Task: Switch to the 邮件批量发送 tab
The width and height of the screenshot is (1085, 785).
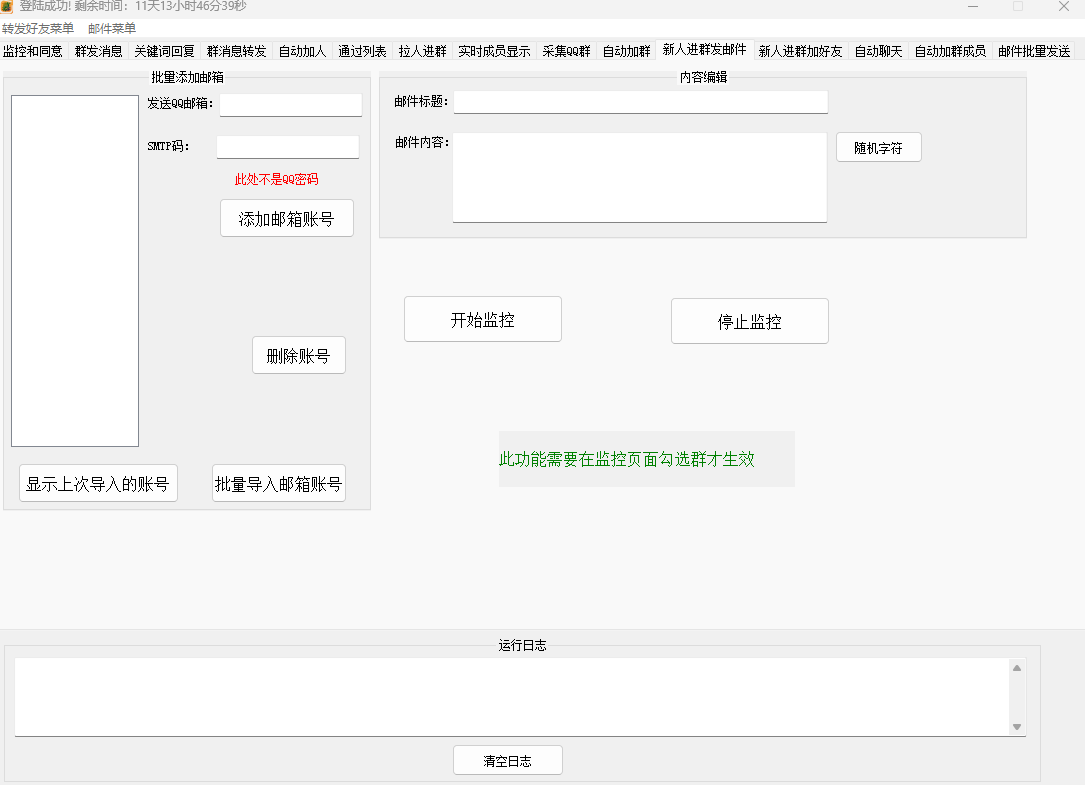Action: (x=1035, y=50)
